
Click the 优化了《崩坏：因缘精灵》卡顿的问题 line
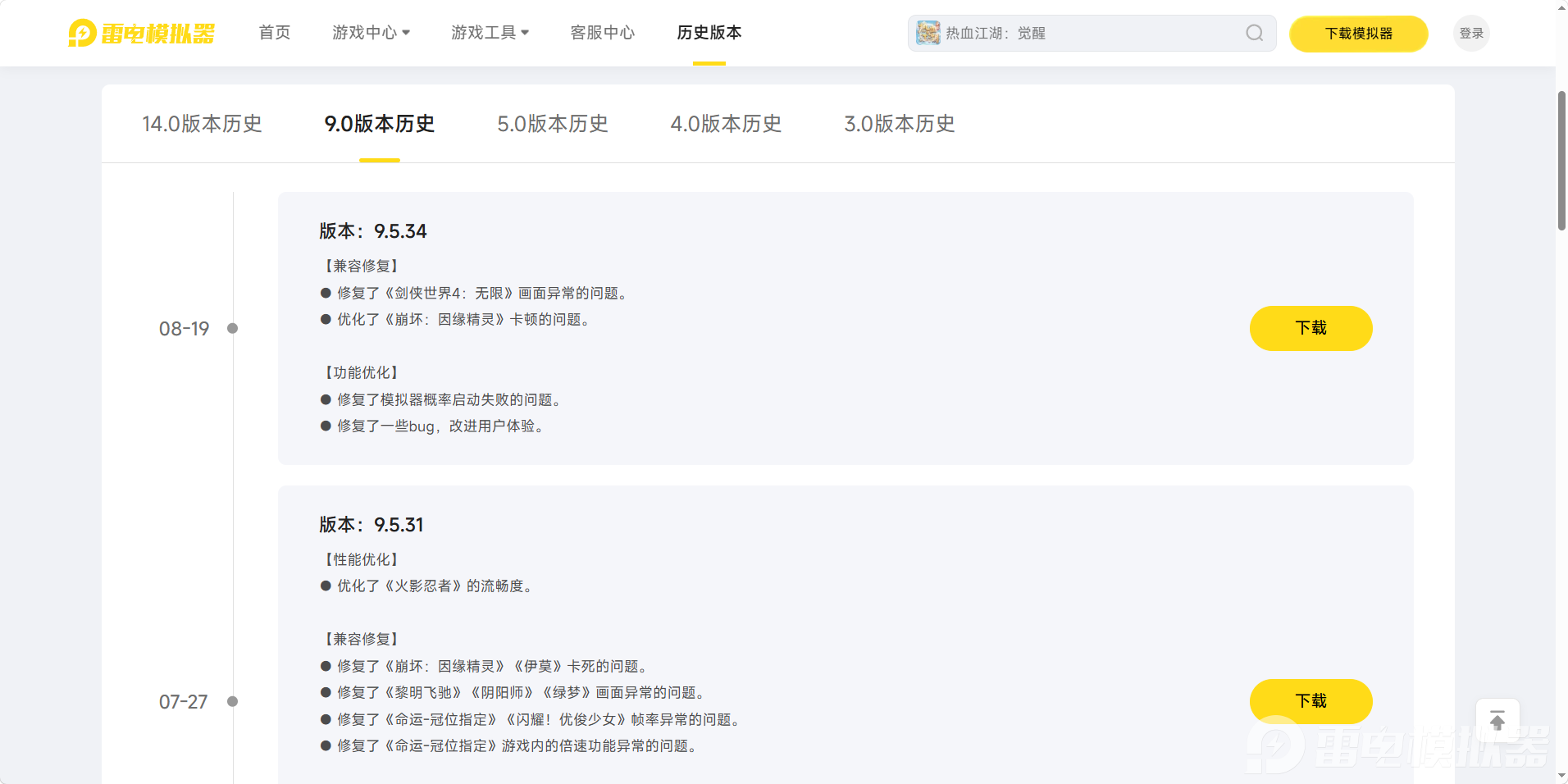click(x=457, y=319)
